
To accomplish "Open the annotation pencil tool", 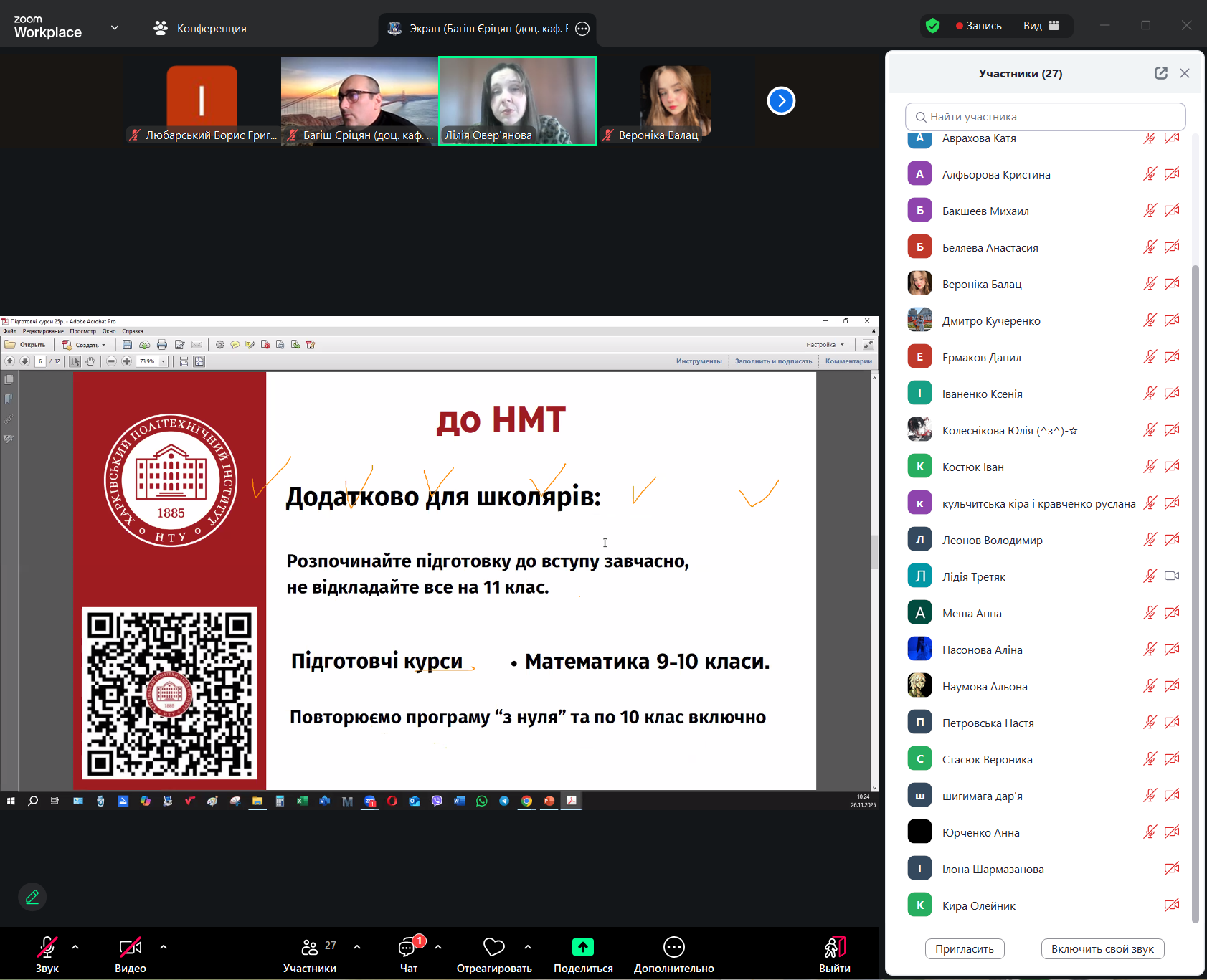I will pos(32,897).
